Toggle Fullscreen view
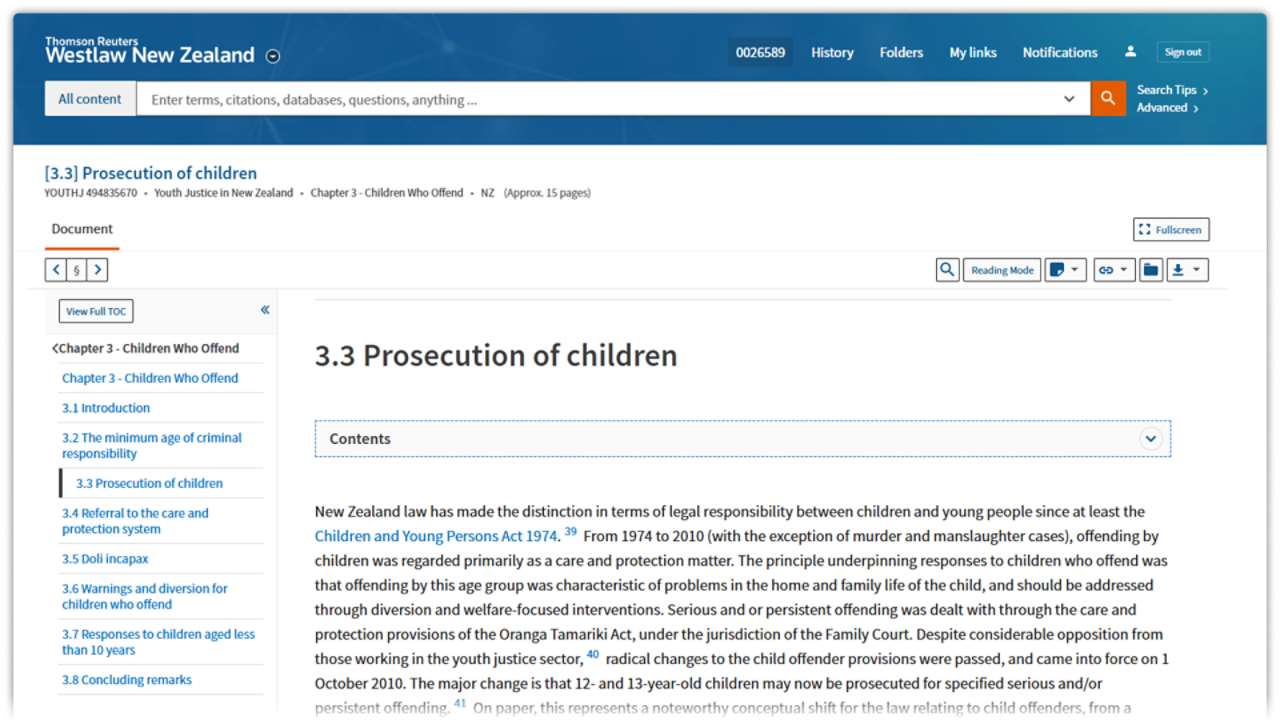Screen dimensions: 1280x720 click(x=1170, y=230)
